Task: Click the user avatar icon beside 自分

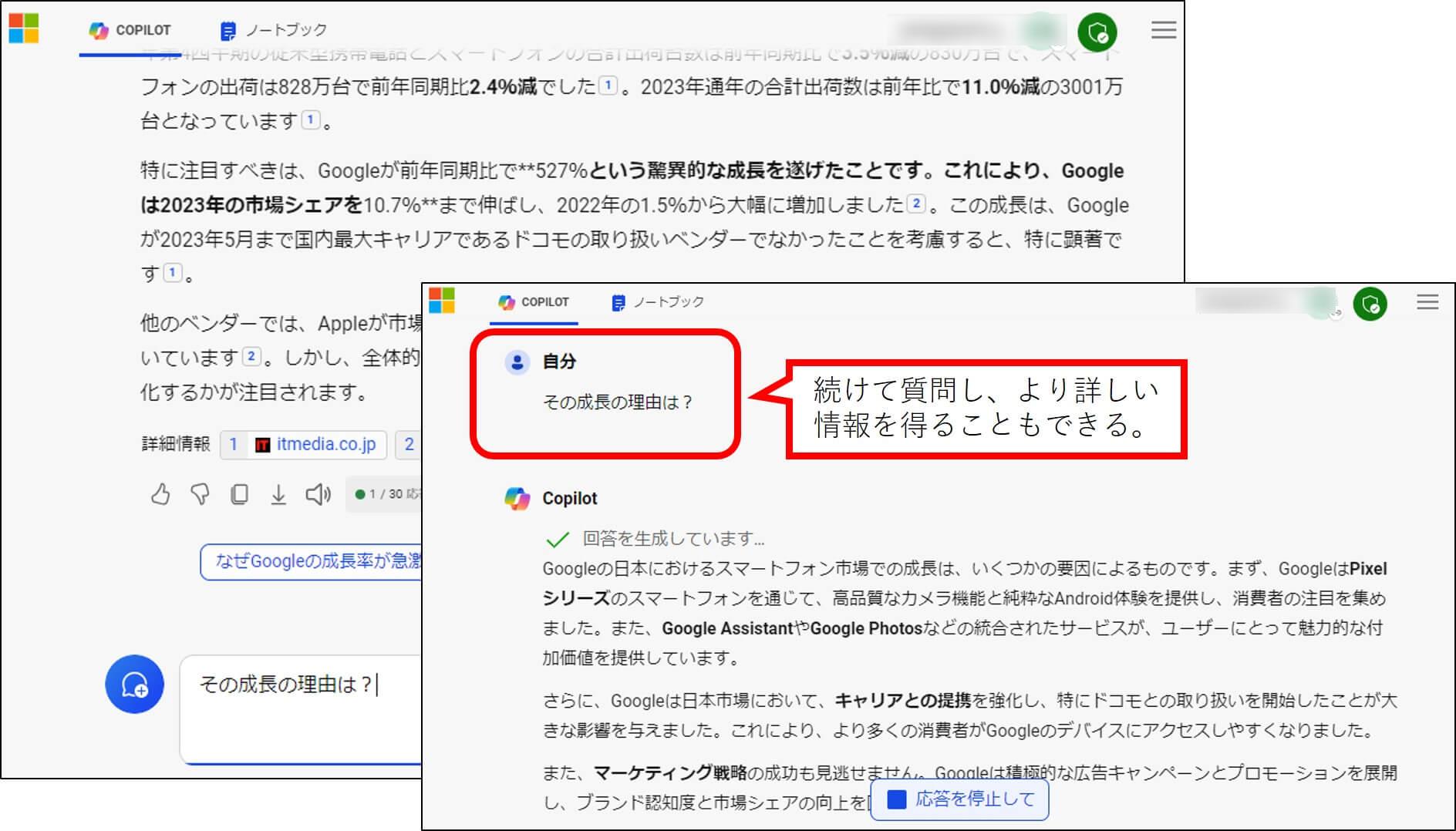Action: pyautogui.click(x=517, y=362)
